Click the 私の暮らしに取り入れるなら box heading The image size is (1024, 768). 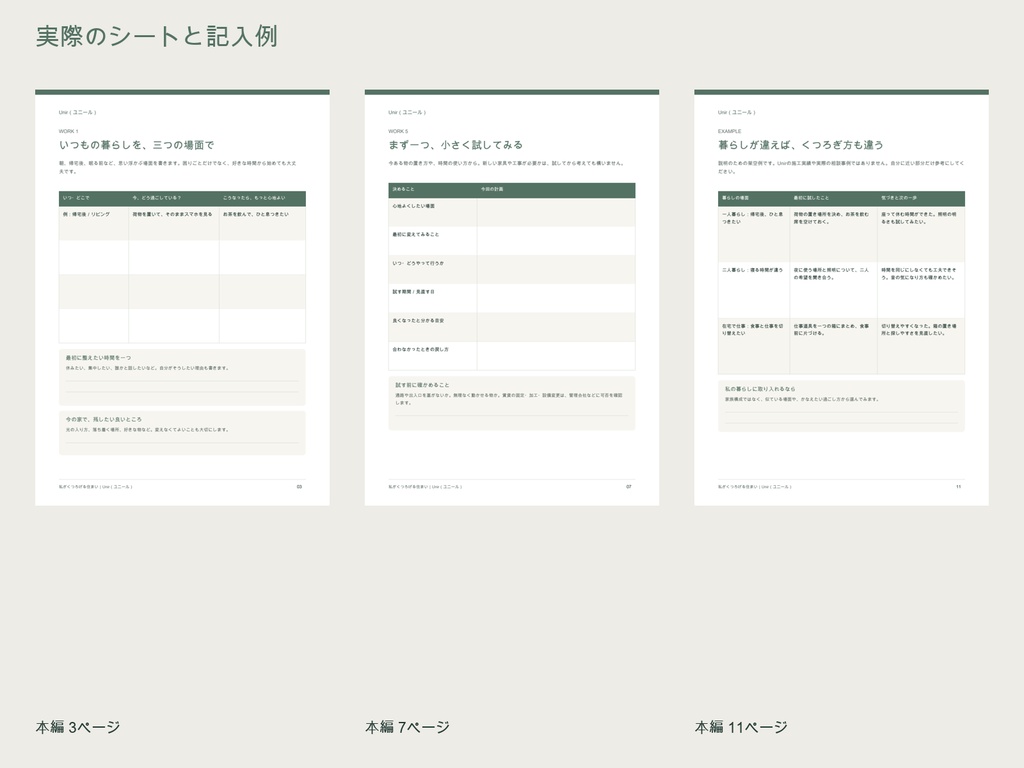tap(760, 389)
